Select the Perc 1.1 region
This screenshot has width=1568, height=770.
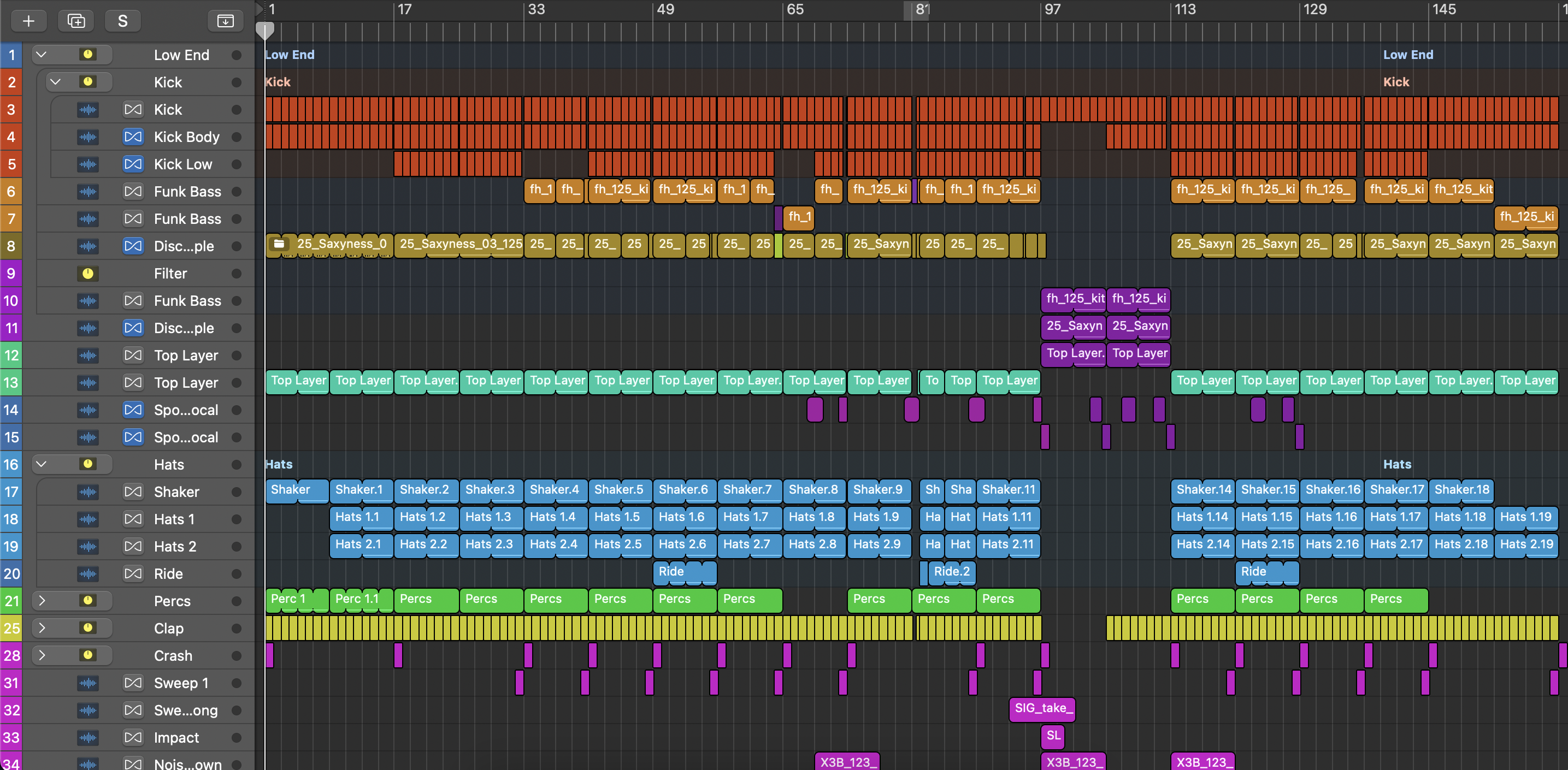(x=361, y=600)
